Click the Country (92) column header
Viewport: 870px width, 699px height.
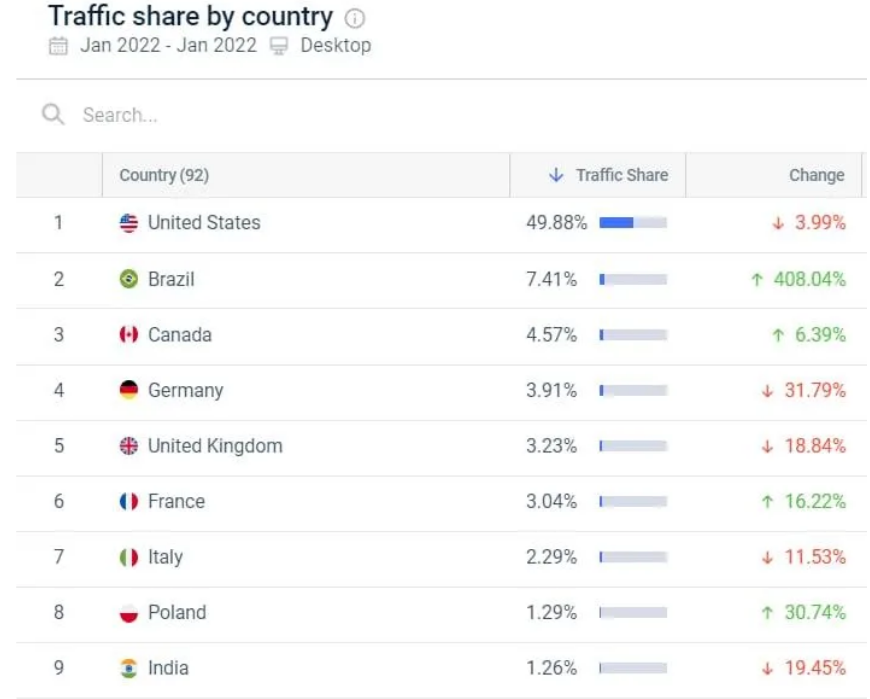click(164, 175)
